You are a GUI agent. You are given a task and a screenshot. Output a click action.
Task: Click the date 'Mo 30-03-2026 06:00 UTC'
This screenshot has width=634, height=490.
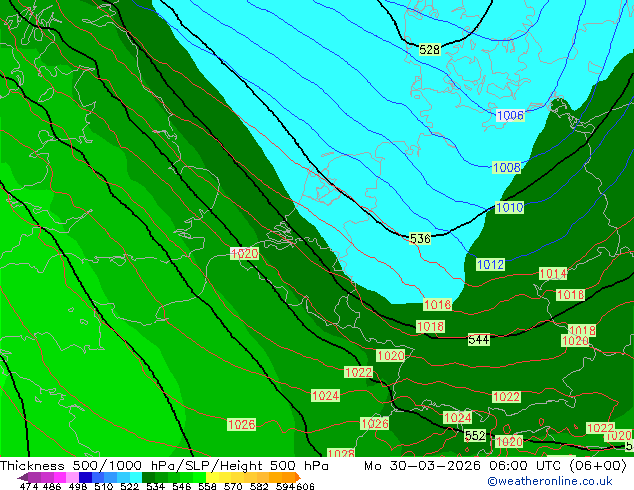point(464,465)
